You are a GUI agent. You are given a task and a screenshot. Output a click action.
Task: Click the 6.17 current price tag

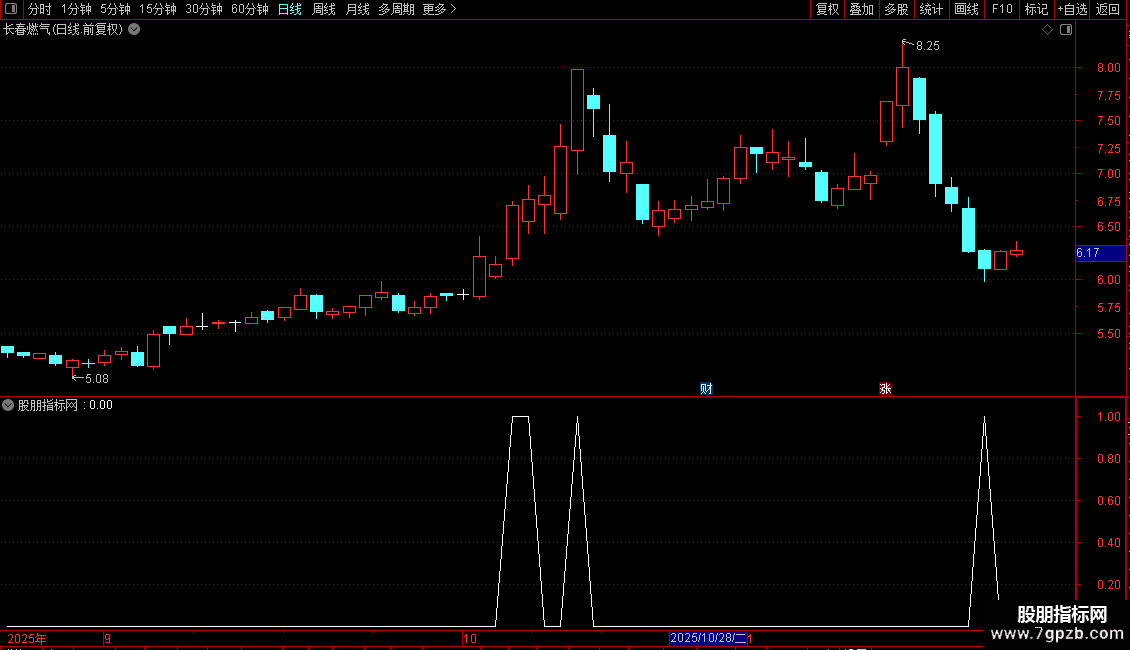tap(1100, 253)
